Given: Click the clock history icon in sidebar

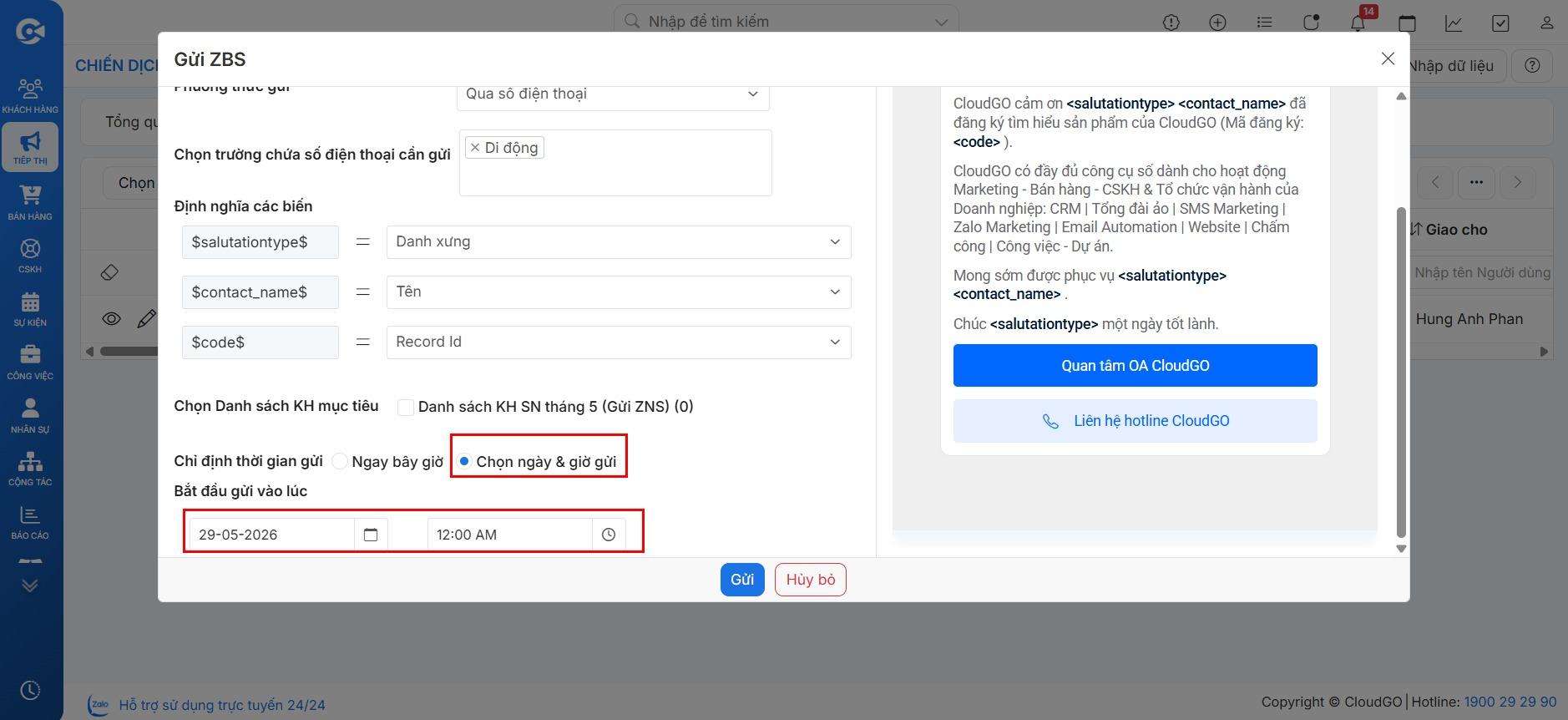Looking at the screenshot, I should [30, 691].
